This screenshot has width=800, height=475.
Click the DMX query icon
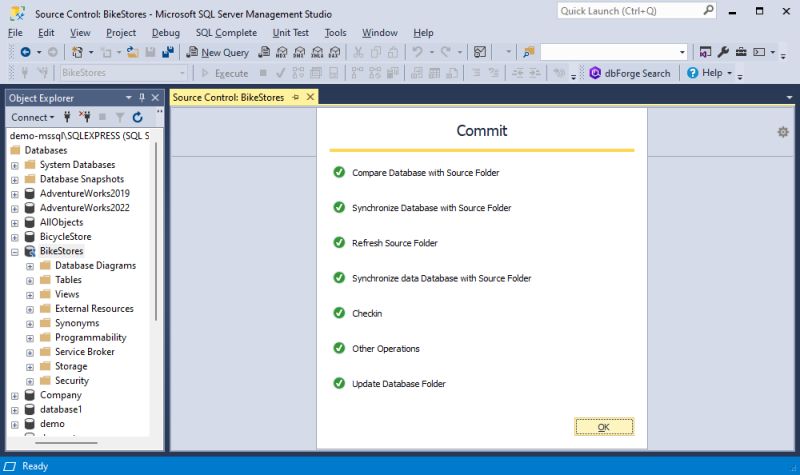(299, 52)
